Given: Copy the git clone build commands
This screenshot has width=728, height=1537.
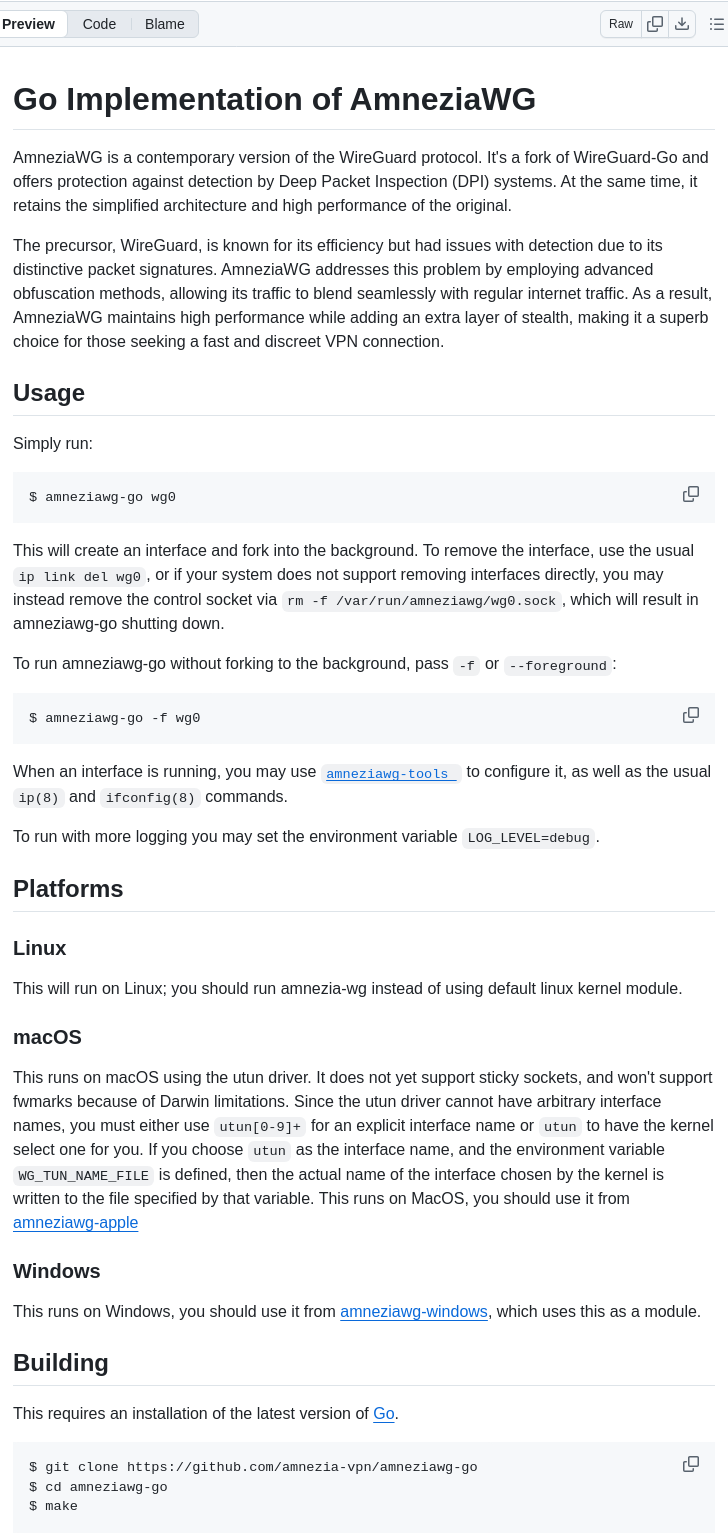Looking at the screenshot, I should (691, 1464).
